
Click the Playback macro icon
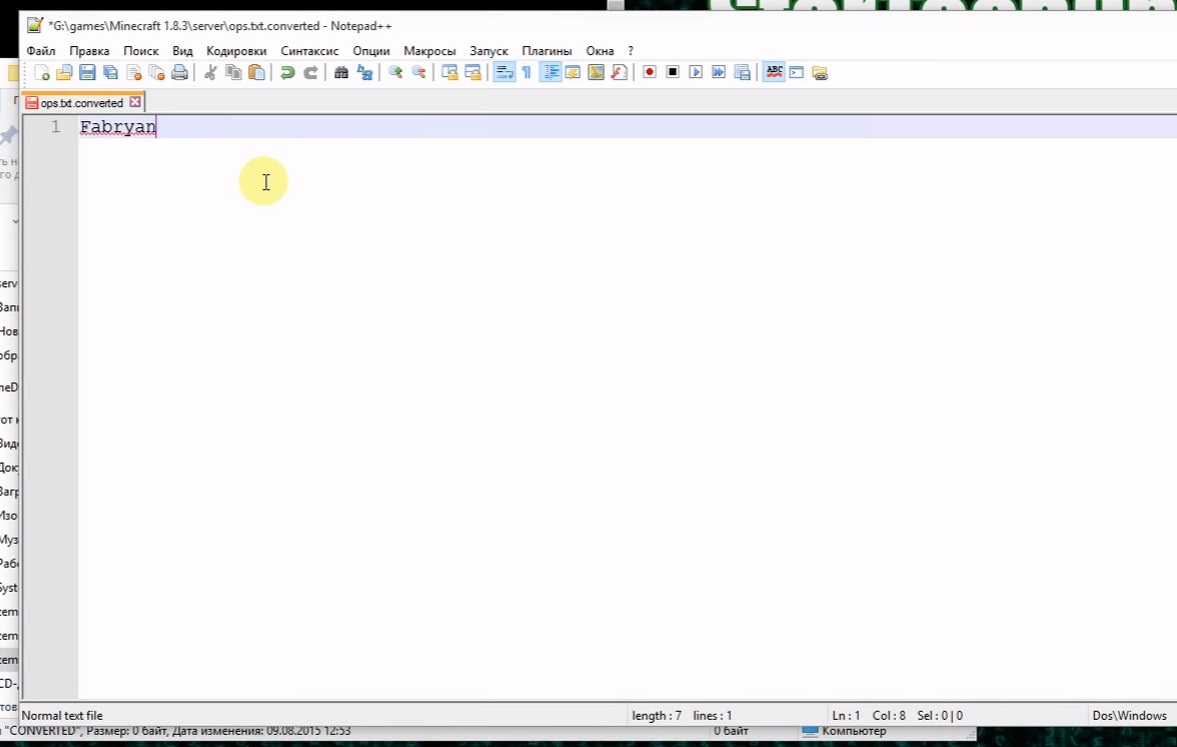click(x=696, y=73)
